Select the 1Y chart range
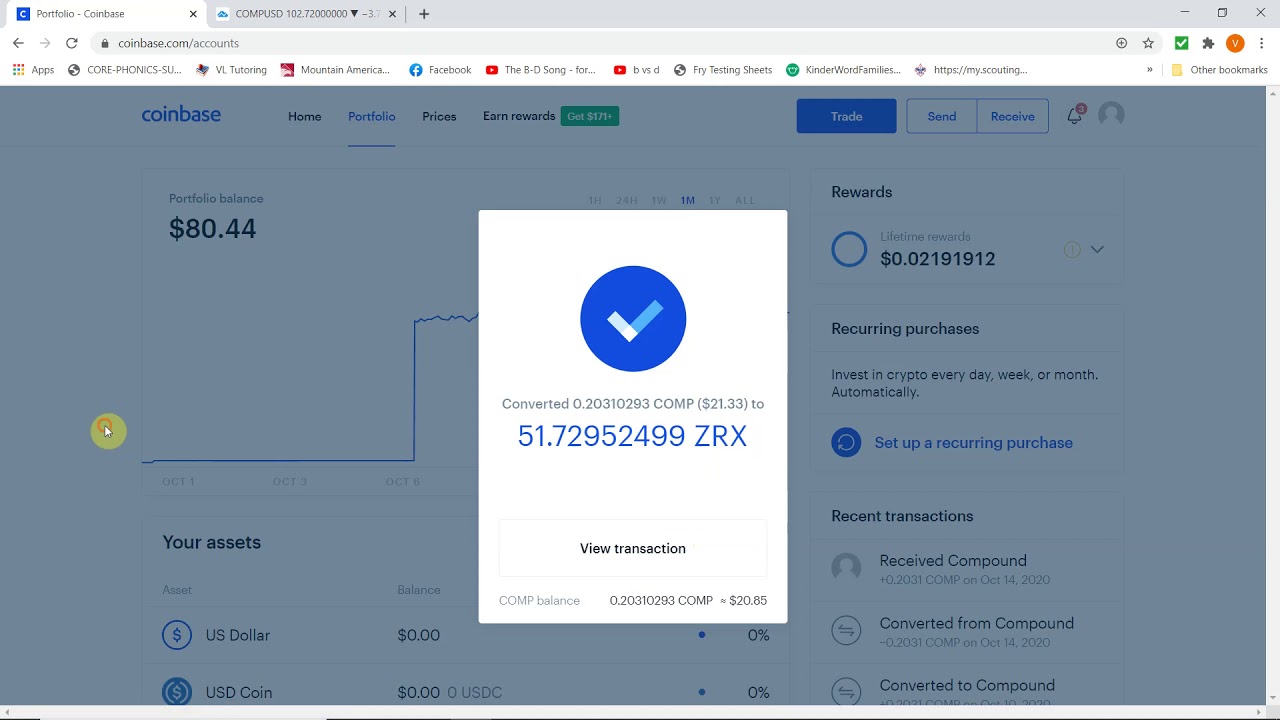Image resolution: width=1280 pixels, height=720 pixels. coord(715,200)
